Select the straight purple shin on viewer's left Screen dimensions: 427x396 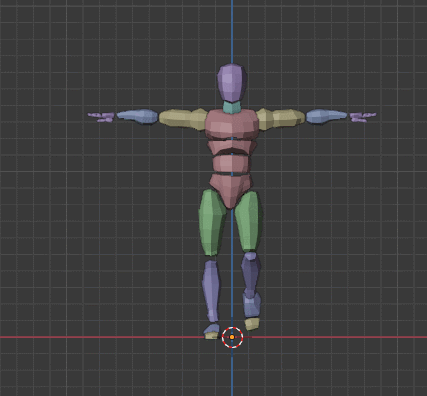click(x=211, y=291)
